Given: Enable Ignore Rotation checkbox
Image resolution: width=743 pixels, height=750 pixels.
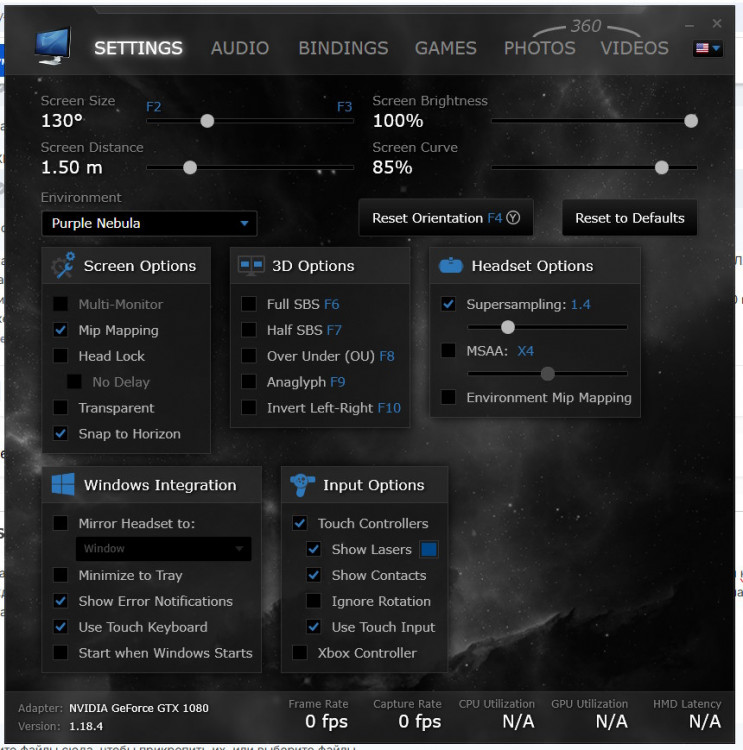Looking at the screenshot, I should (313, 601).
